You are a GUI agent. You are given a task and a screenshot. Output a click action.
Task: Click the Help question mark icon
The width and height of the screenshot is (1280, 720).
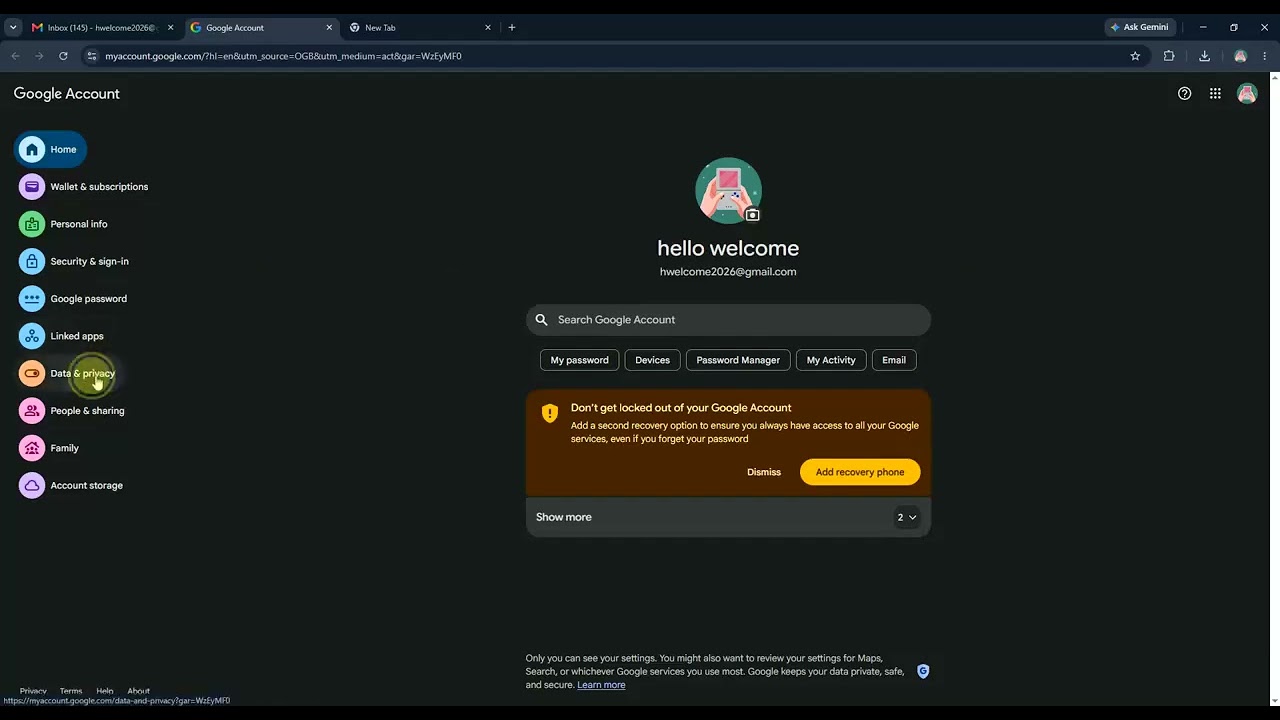[x=1184, y=94]
